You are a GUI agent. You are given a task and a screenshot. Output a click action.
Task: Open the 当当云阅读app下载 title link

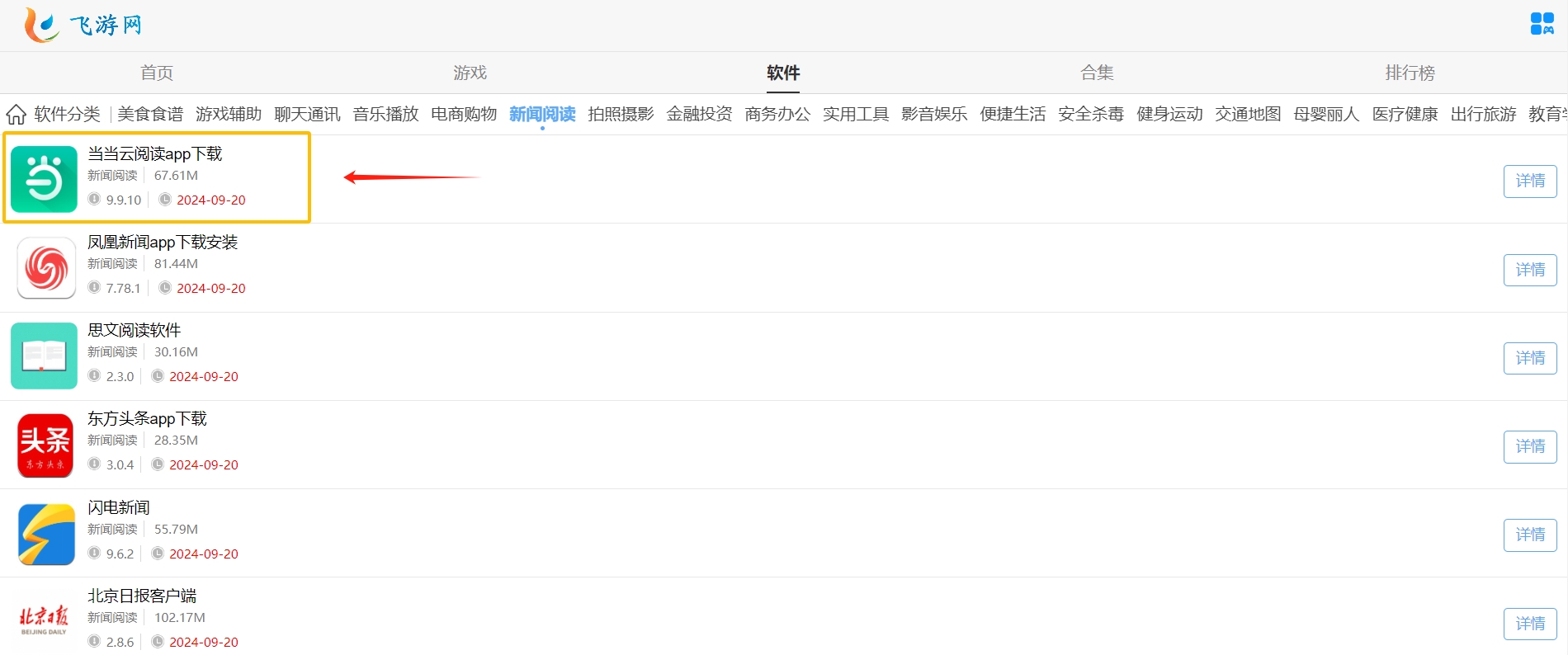tap(155, 153)
